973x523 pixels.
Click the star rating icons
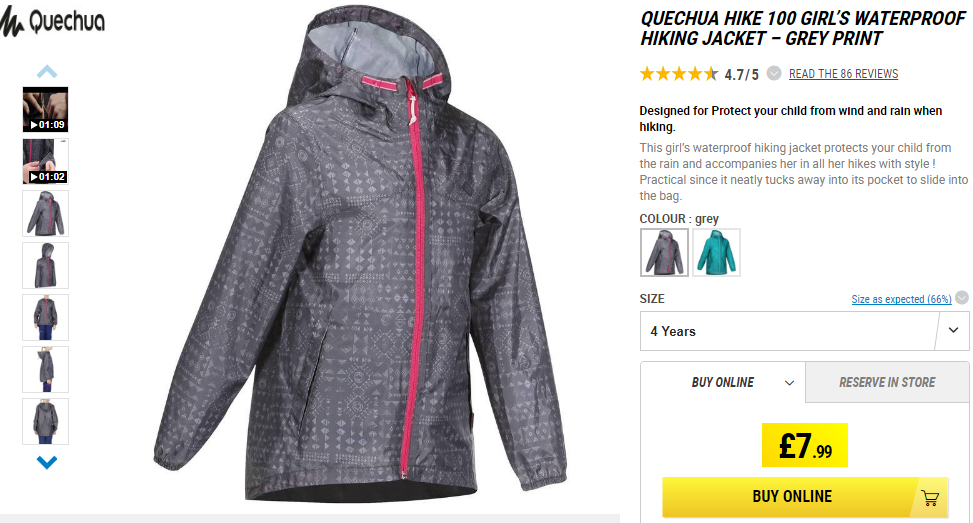(678, 74)
